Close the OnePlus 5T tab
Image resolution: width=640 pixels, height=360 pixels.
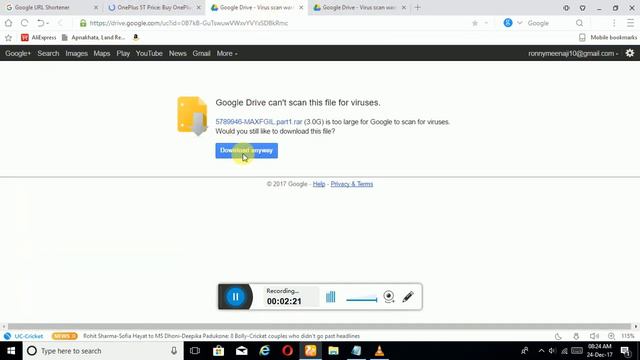pos(199,7)
